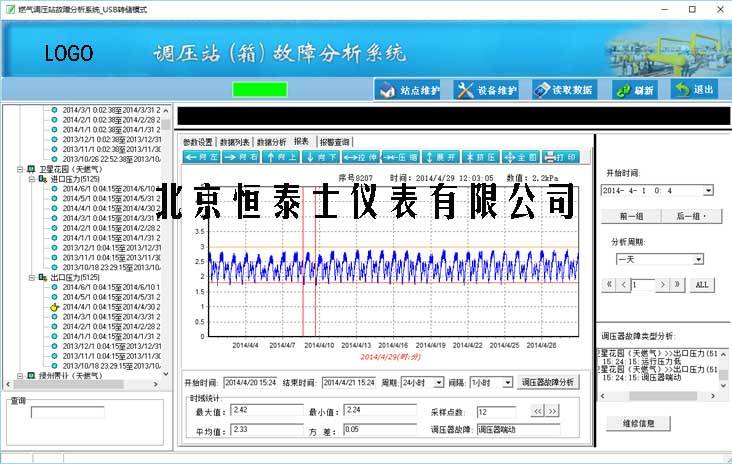Viewport: 732px width, 464px height.
Task: Select 2013/10/18 23:29:15 entry under 出口压力
Action: tap(111, 366)
